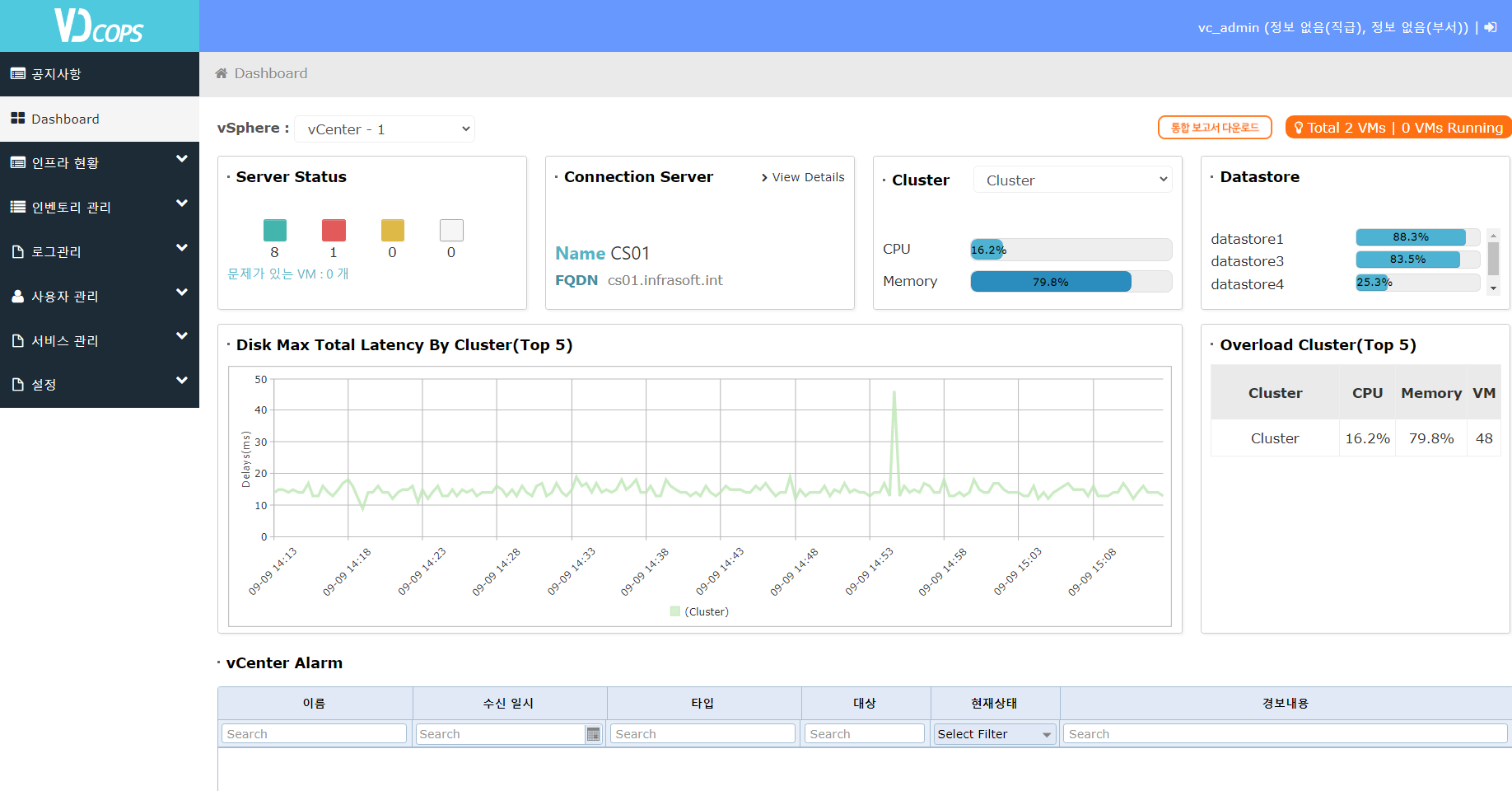This screenshot has width=1512, height=791.
Task: Expand the 인벤토리 관리 menu chevron
Action: [182, 204]
